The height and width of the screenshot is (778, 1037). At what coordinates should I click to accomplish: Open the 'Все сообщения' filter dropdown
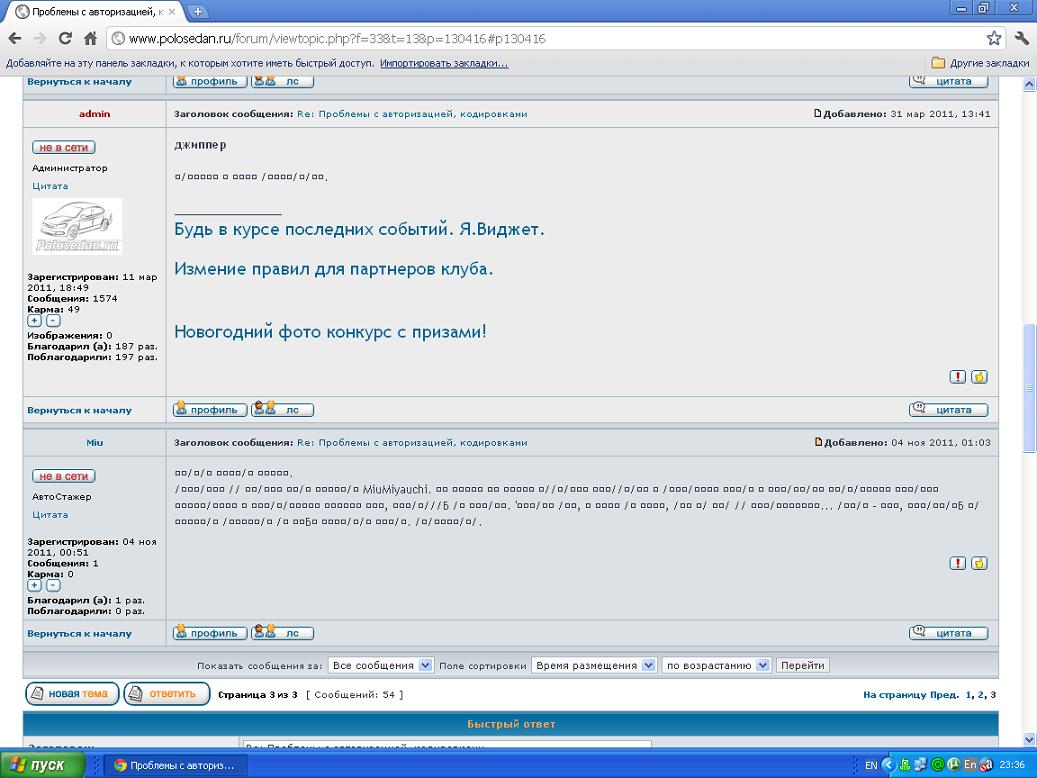(381, 665)
